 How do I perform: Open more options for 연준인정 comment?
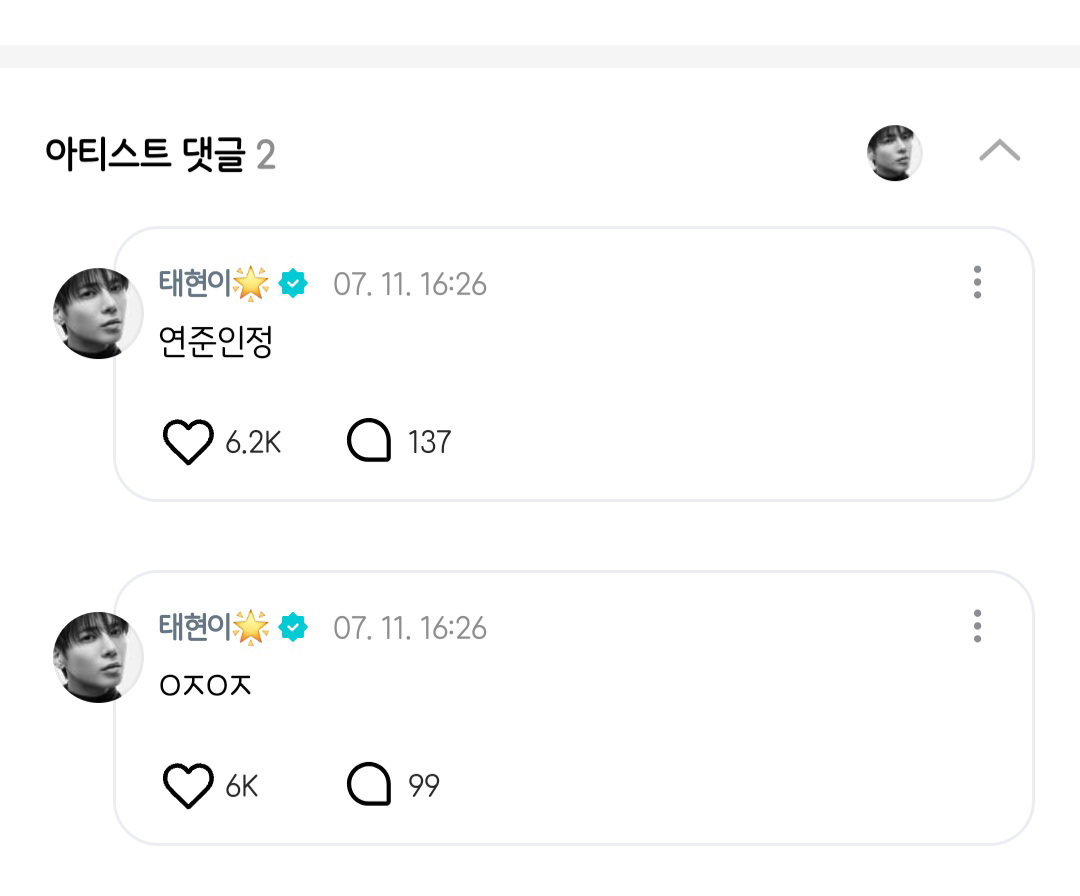tap(977, 282)
